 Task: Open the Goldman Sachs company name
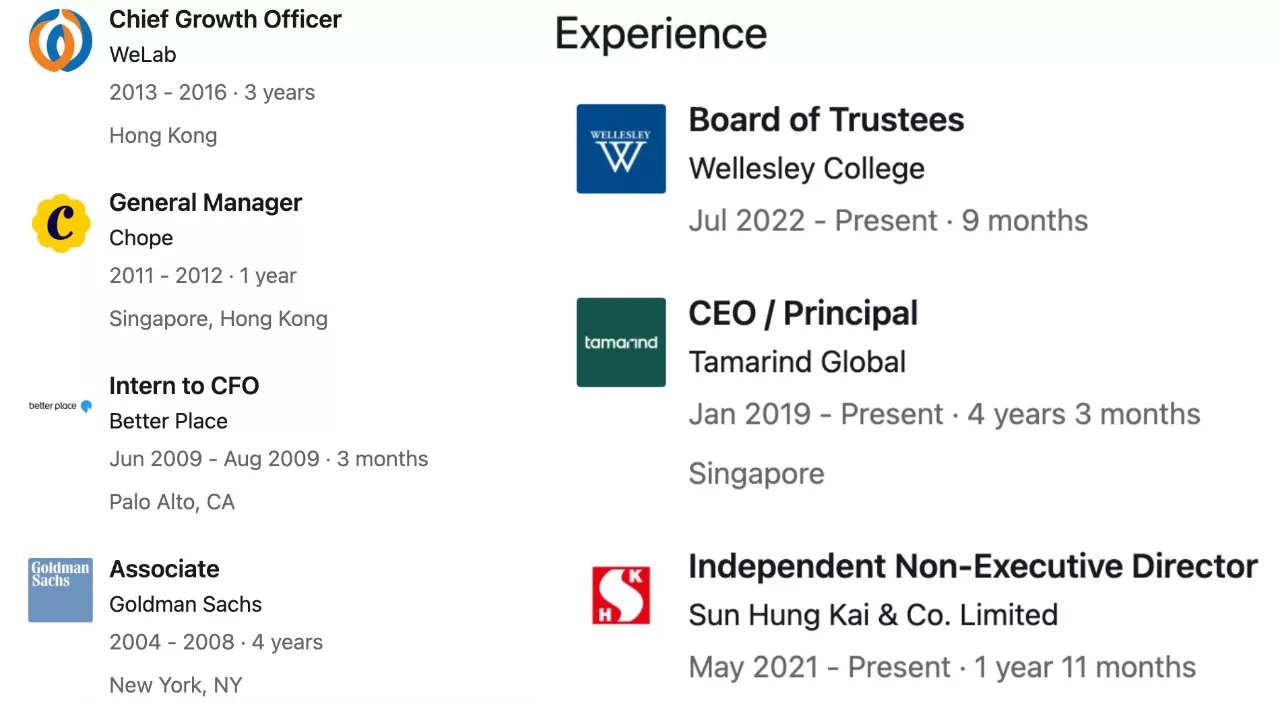click(x=186, y=604)
